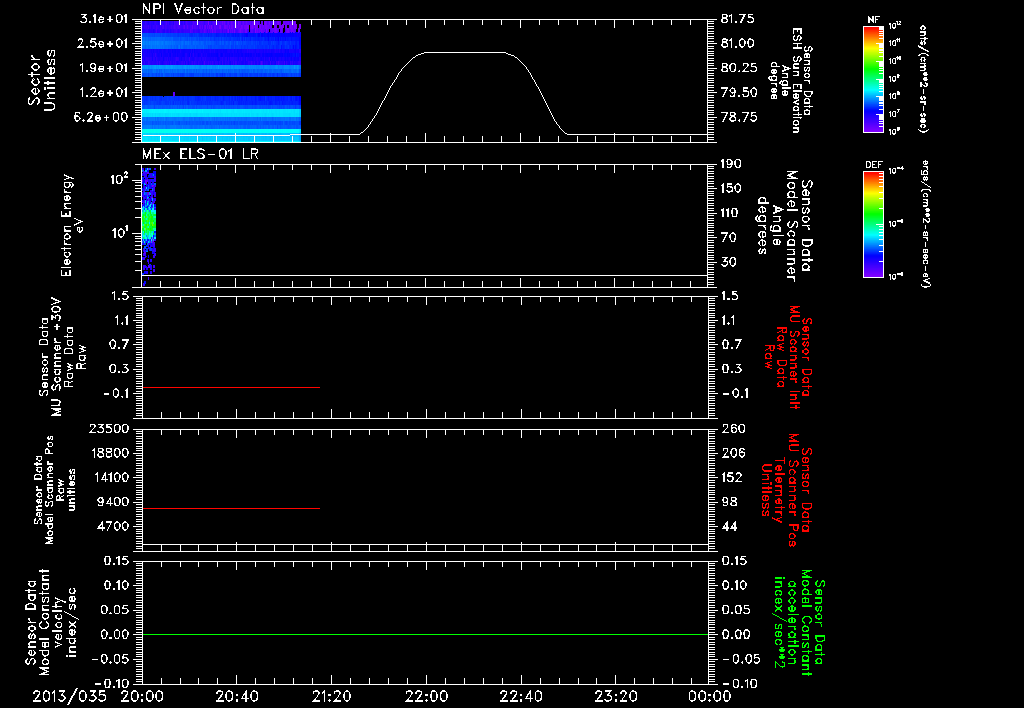Screen dimensions: 1024x708
Task: Click the 1.9e+01 sector tick label
Action: pyautogui.click(x=106, y=68)
